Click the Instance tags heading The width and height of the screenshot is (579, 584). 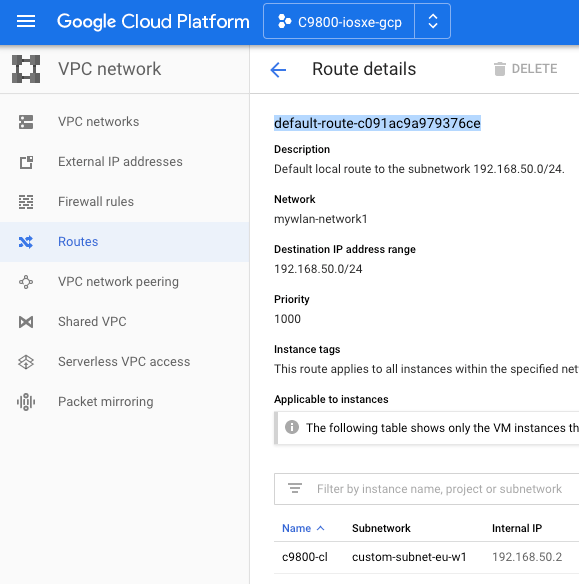pyautogui.click(x=307, y=349)
